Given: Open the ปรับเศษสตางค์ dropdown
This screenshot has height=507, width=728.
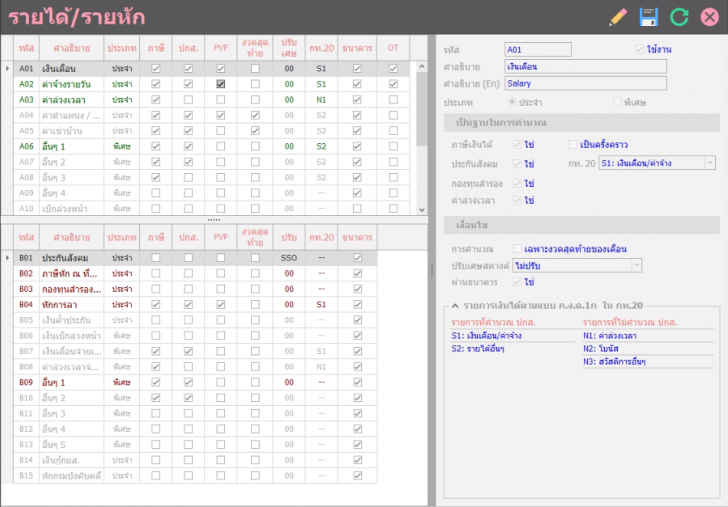Looking at the screenshot, I should click(637, 266).
